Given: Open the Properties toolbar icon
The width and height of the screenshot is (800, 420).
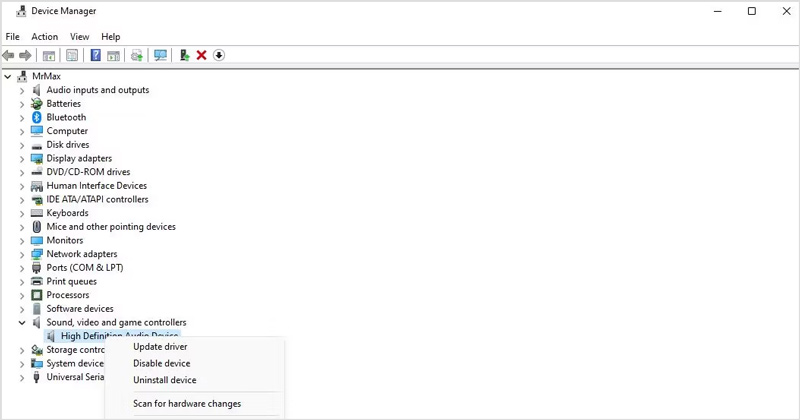Looking at the screenshot, I should point(72,55).
